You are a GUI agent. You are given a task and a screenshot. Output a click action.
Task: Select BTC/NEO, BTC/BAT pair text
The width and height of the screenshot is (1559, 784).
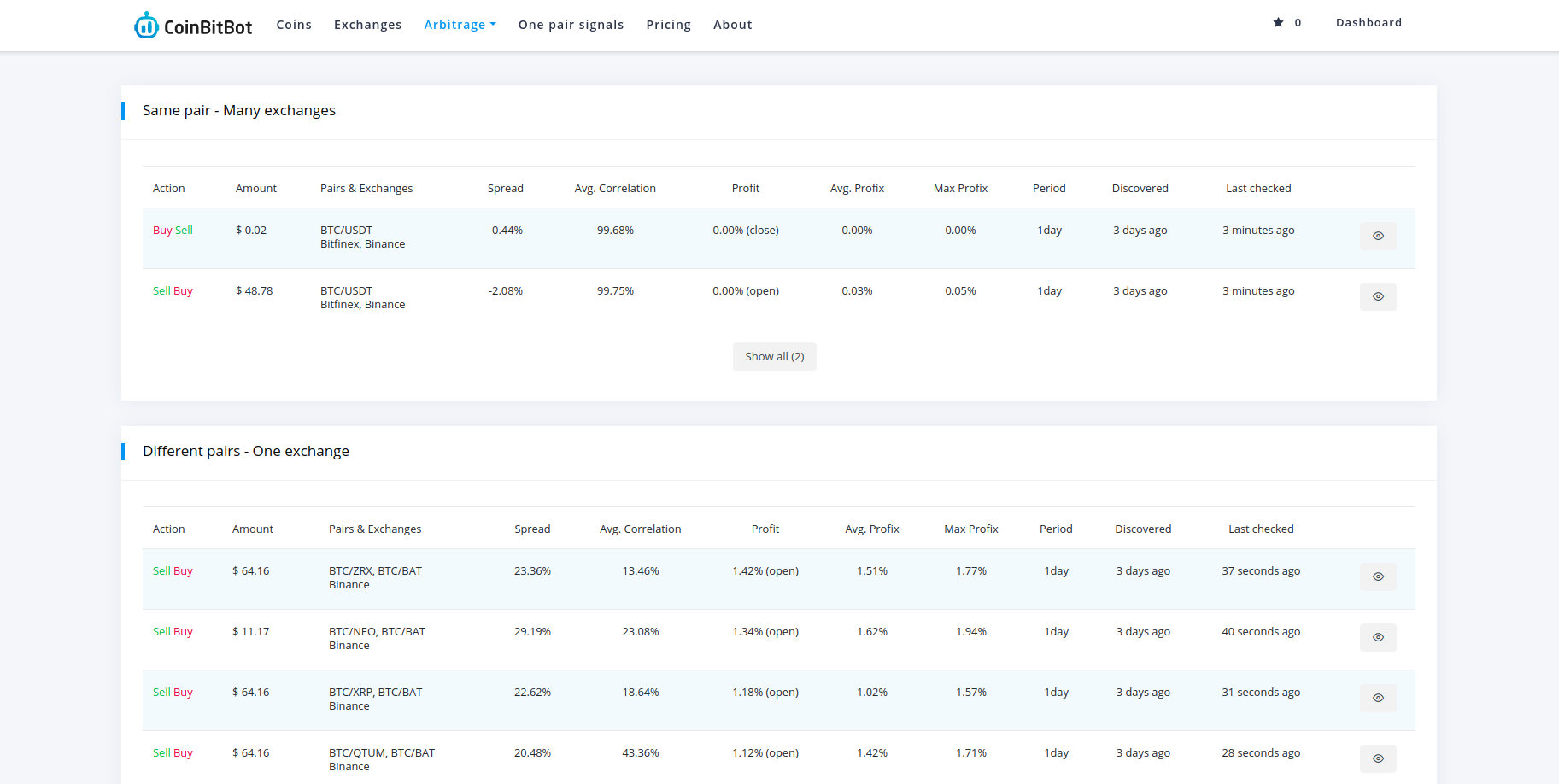click(377, 632)
